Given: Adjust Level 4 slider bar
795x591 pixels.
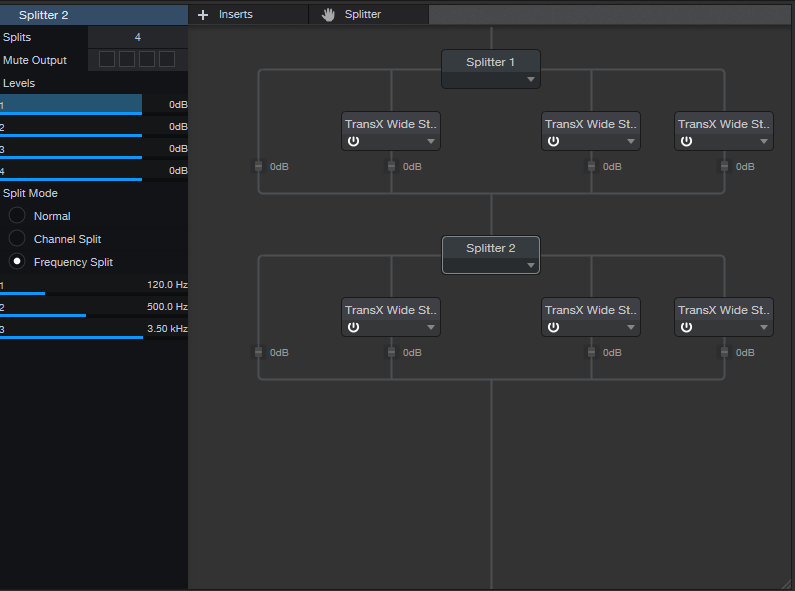Looking at the screenshot, I should point(71,171).
